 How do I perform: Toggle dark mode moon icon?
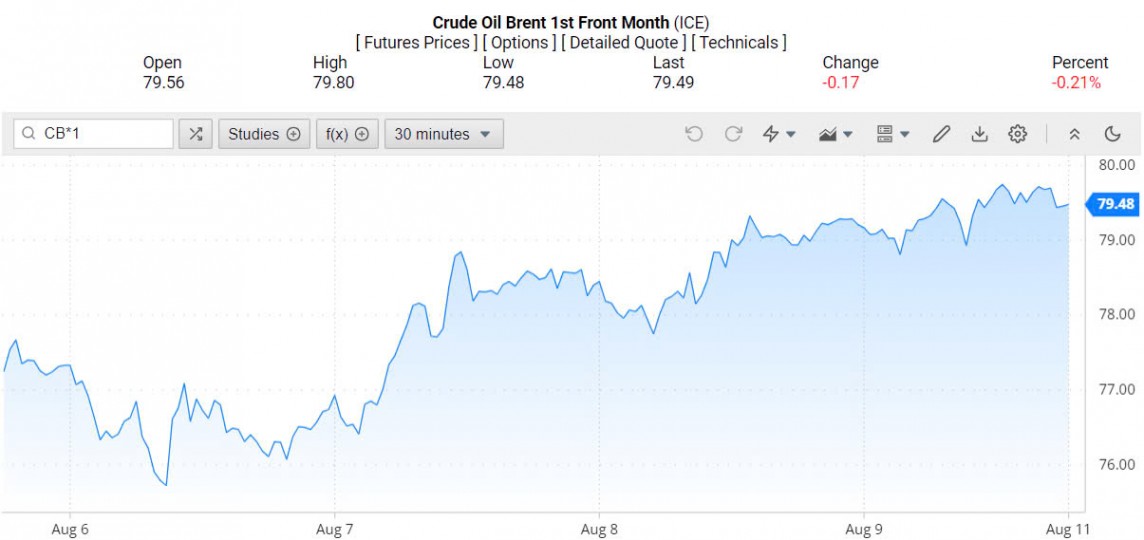pyautogui.click(x=1113, y=134)
